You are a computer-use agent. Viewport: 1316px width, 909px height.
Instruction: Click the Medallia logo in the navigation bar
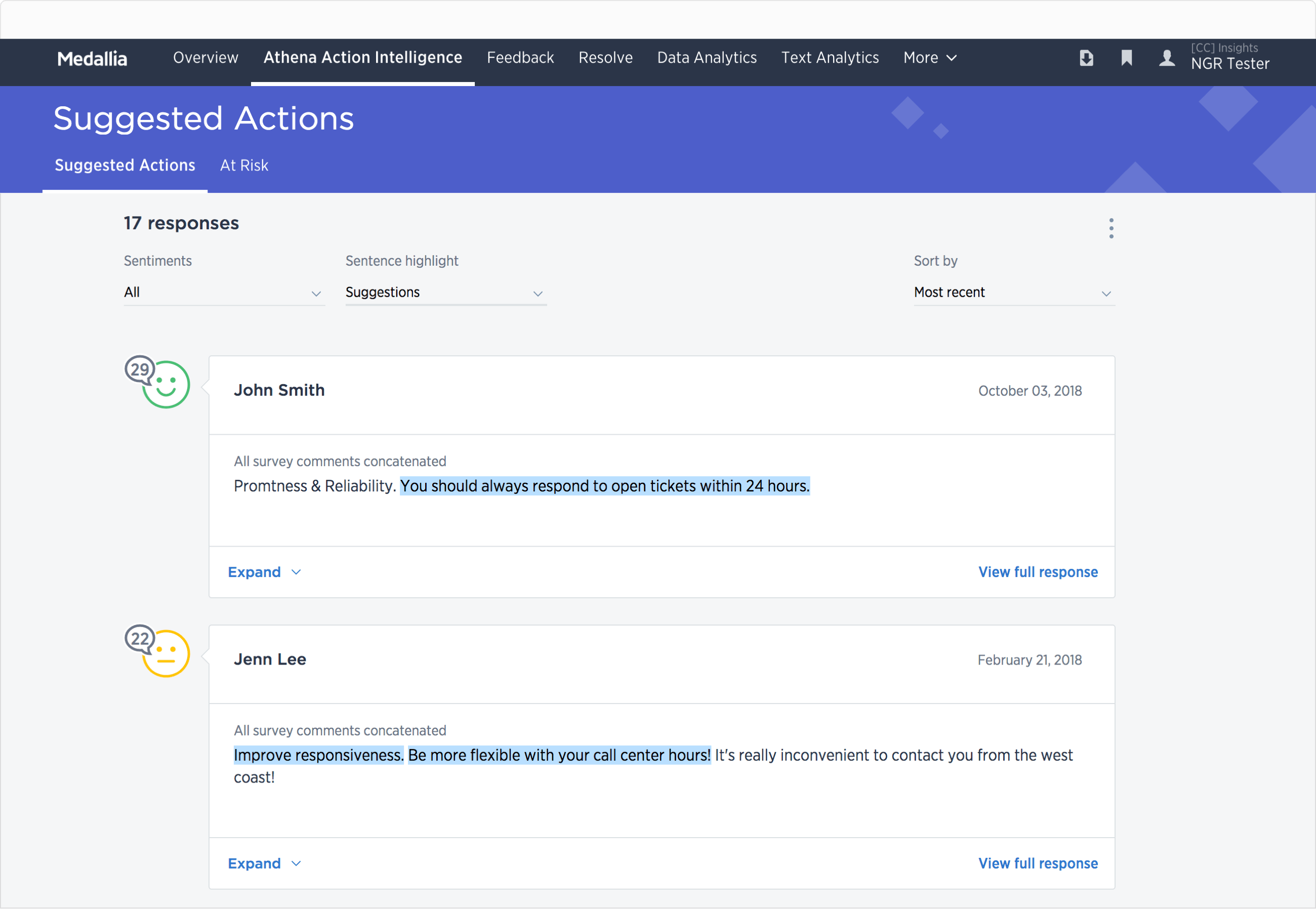click(92, 58)
